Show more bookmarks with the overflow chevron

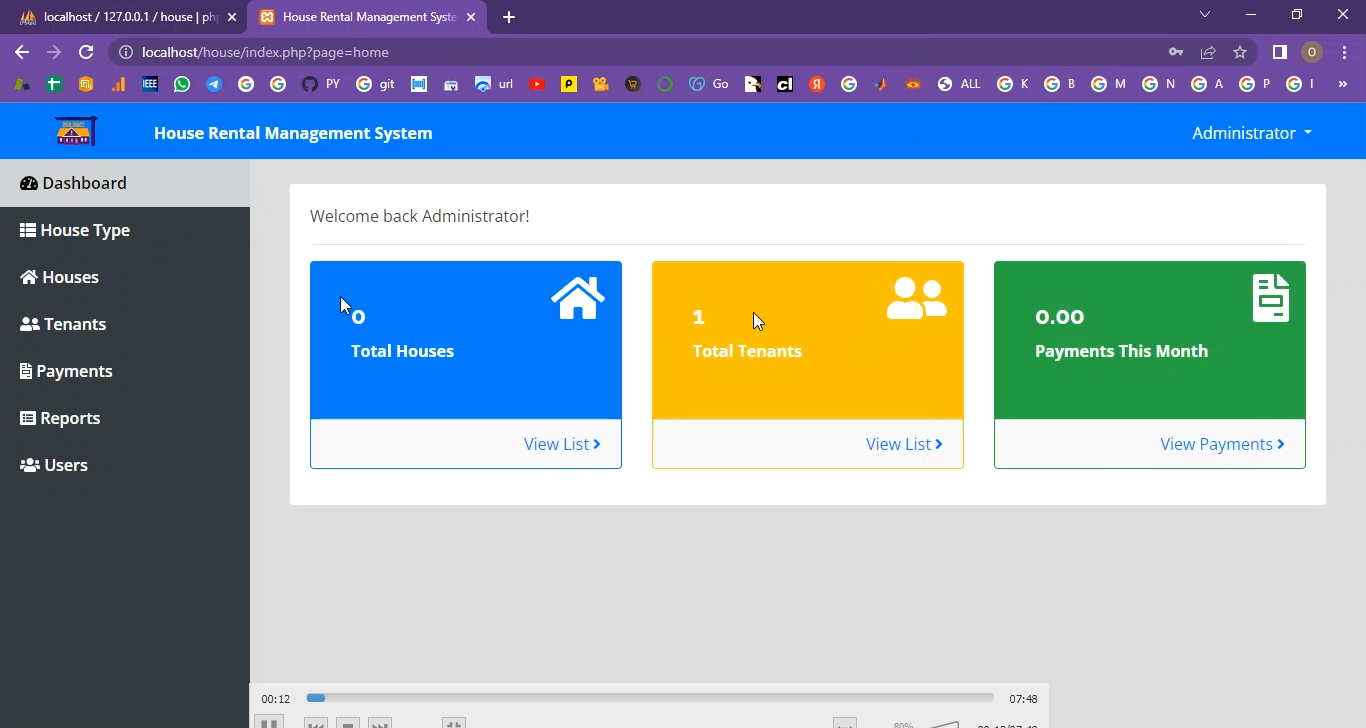click(x=1342, y=84)
